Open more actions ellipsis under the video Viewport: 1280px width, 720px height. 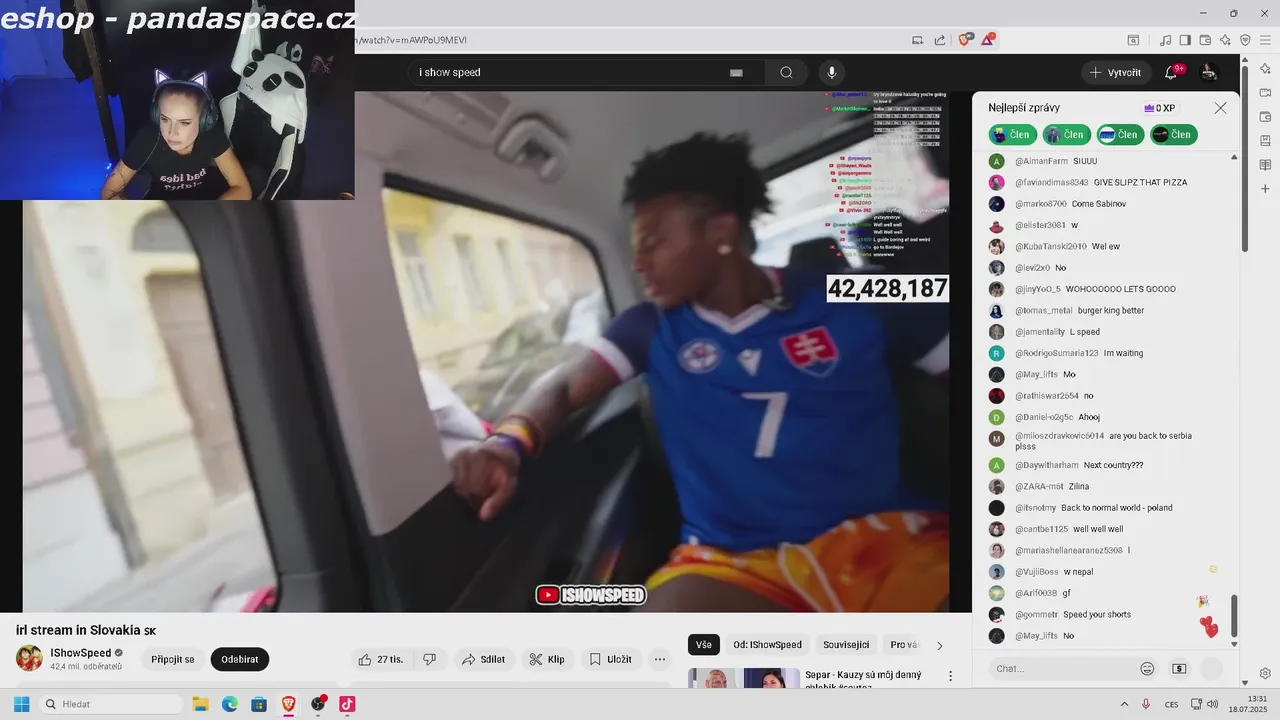tap(659, 659)
